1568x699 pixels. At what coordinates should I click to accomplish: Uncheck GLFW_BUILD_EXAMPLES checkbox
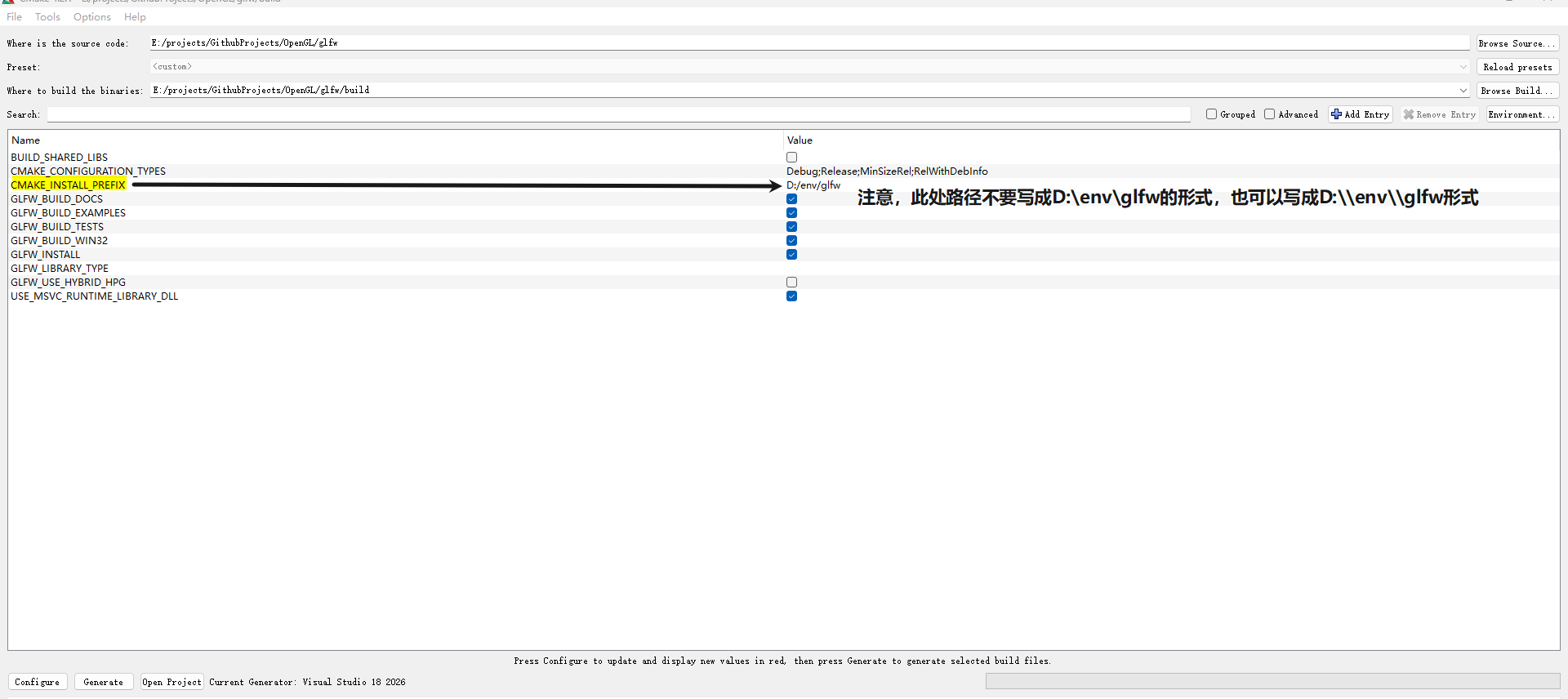point(791,213)
